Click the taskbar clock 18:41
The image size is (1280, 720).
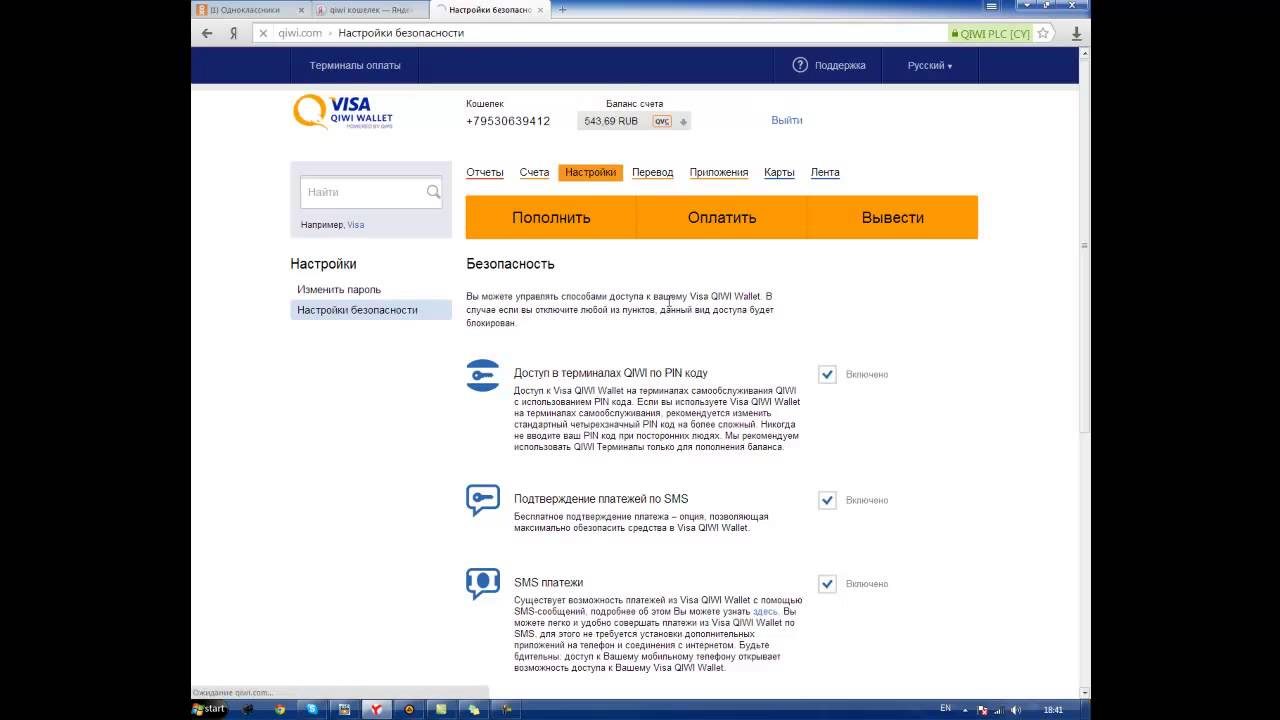pos(1053,709)
